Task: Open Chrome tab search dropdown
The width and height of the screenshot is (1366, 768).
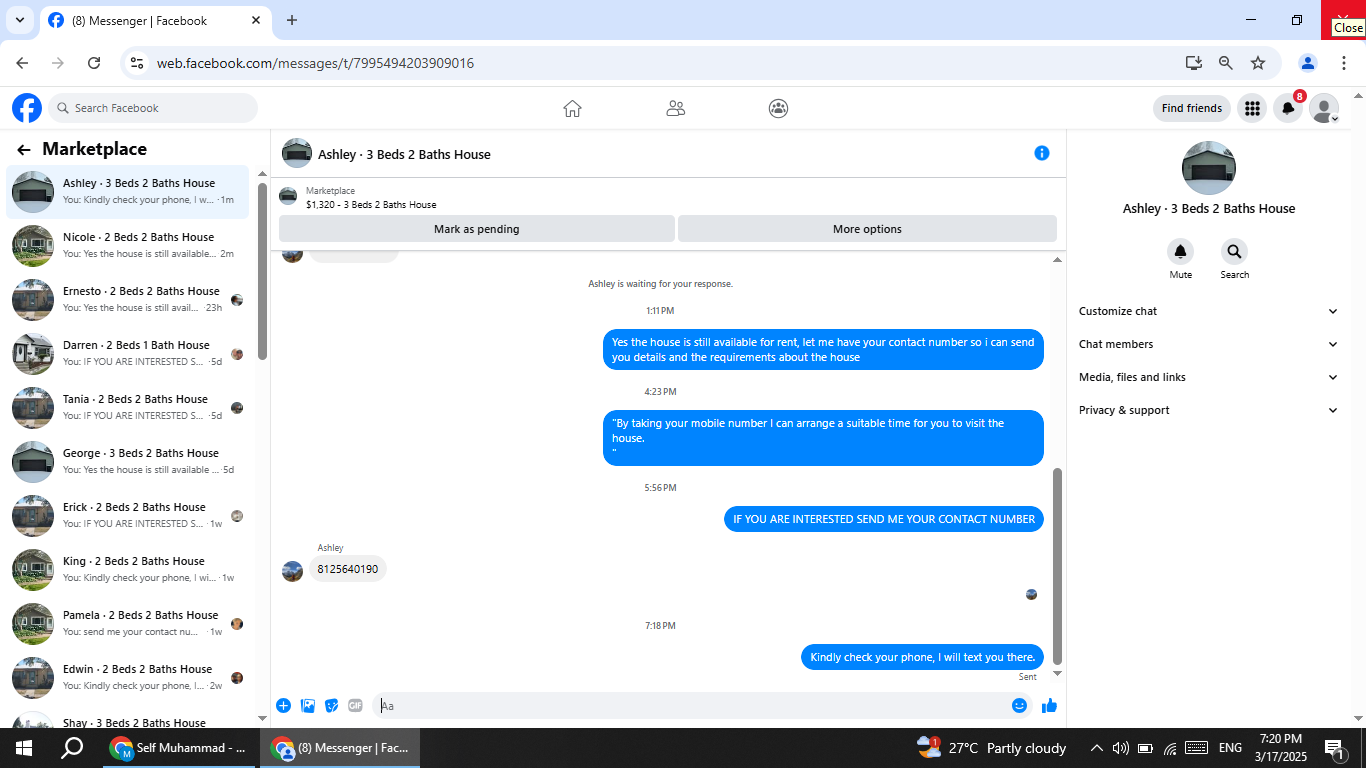Action: (x=19, y=20)
